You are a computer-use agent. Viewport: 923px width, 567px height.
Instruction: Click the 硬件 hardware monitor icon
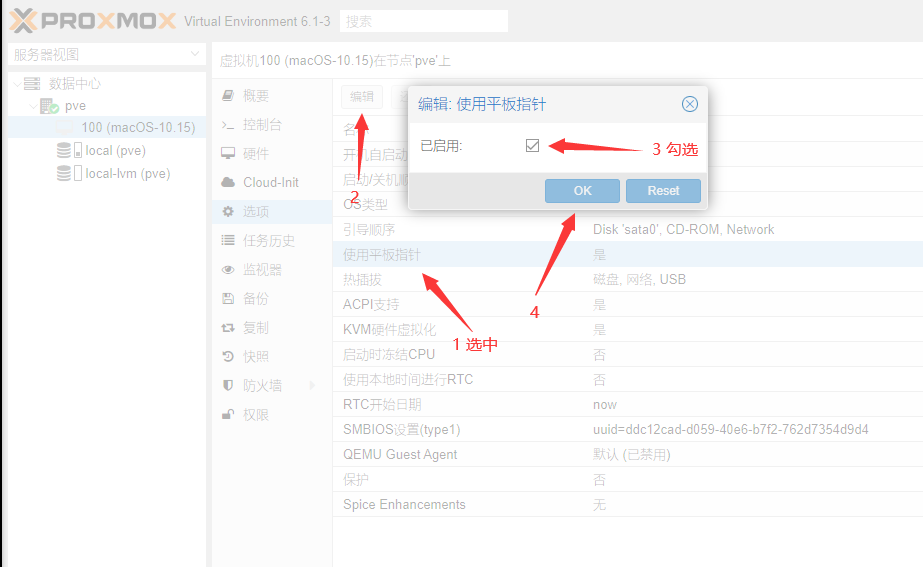point(227,154)
